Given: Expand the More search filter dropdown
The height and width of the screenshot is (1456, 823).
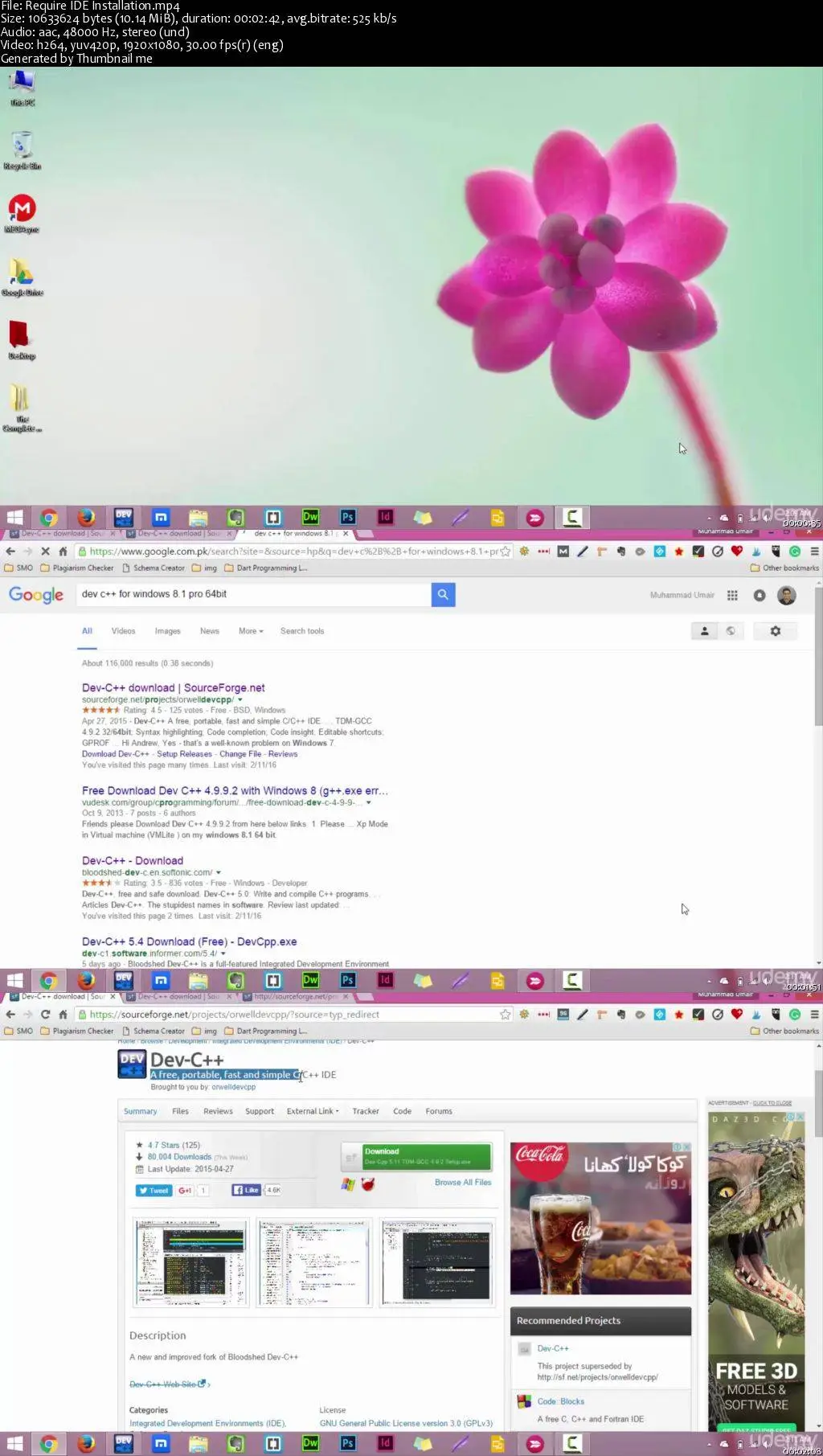Looking at the screenshot, I should [251, 631].
